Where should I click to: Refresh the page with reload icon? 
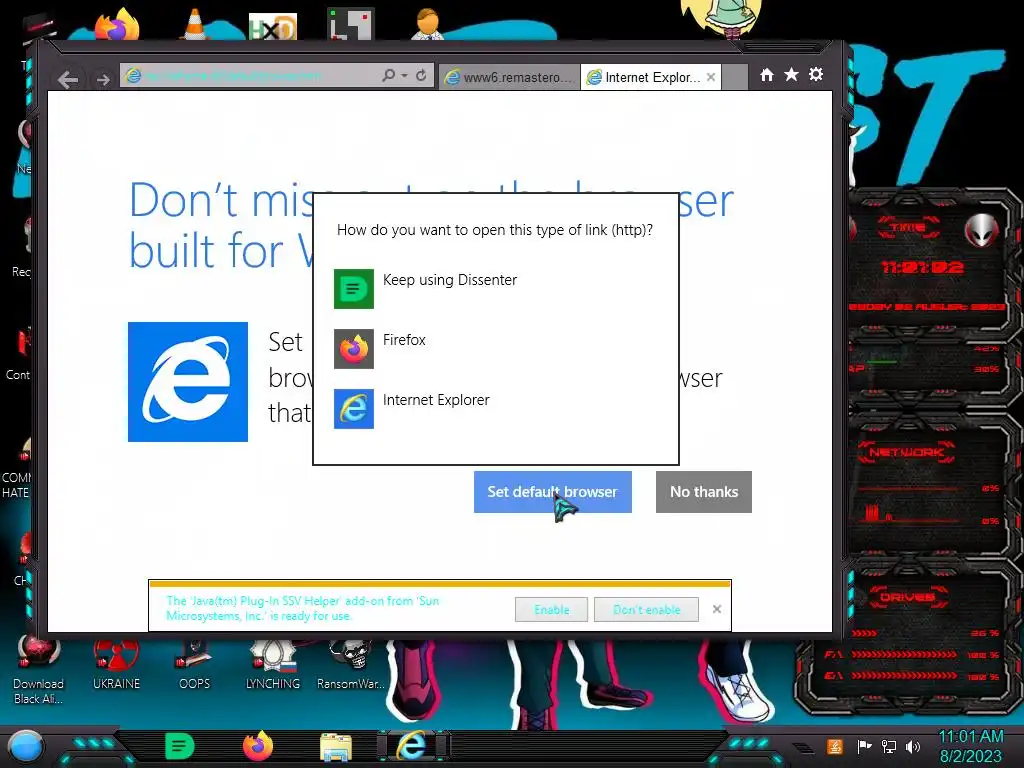coord(421,75)
